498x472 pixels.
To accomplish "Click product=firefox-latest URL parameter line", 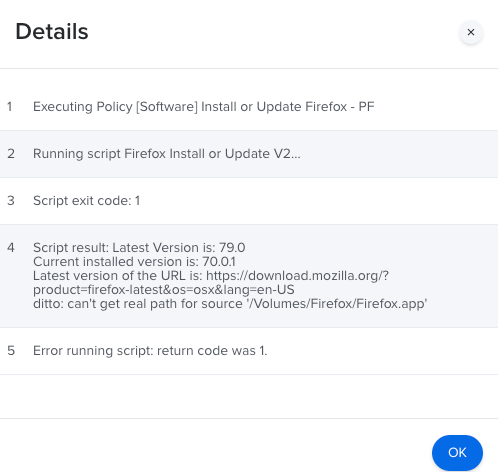I will 164,290.
